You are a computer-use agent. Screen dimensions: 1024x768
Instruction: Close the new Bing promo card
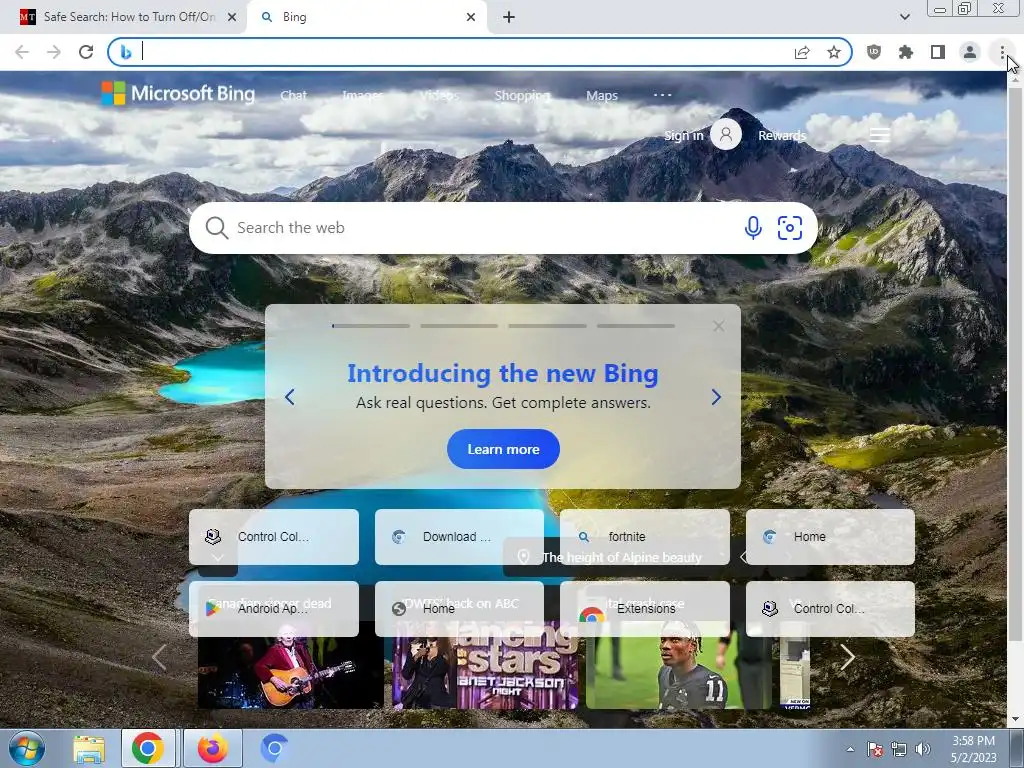718,326
